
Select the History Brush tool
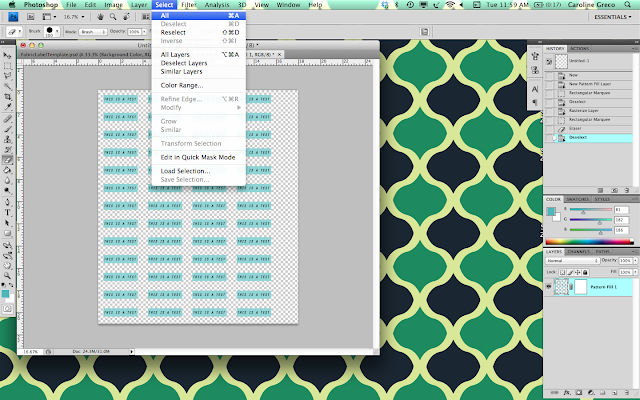7,149
